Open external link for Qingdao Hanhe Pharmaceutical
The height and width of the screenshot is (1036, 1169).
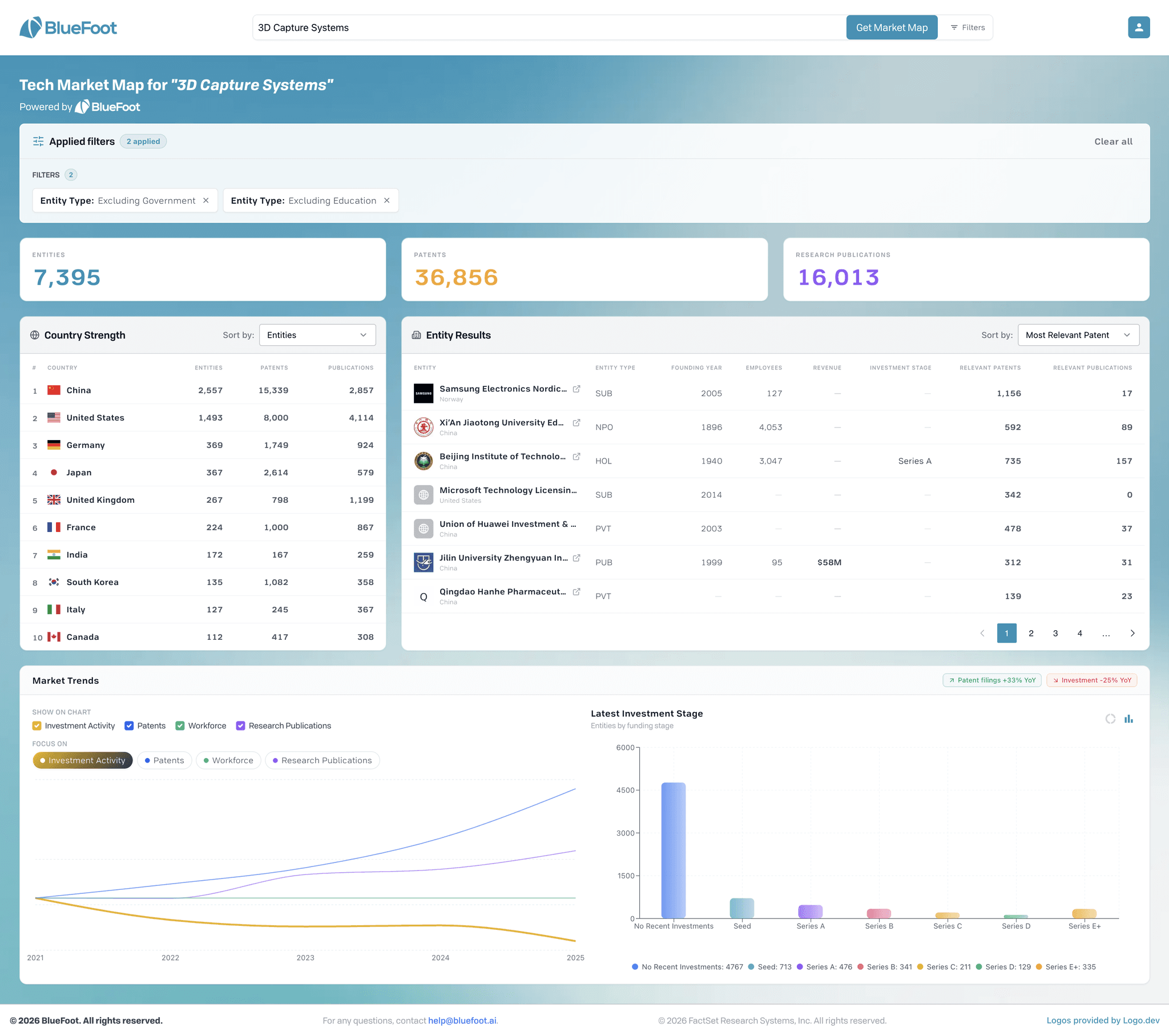coord(577,591)
